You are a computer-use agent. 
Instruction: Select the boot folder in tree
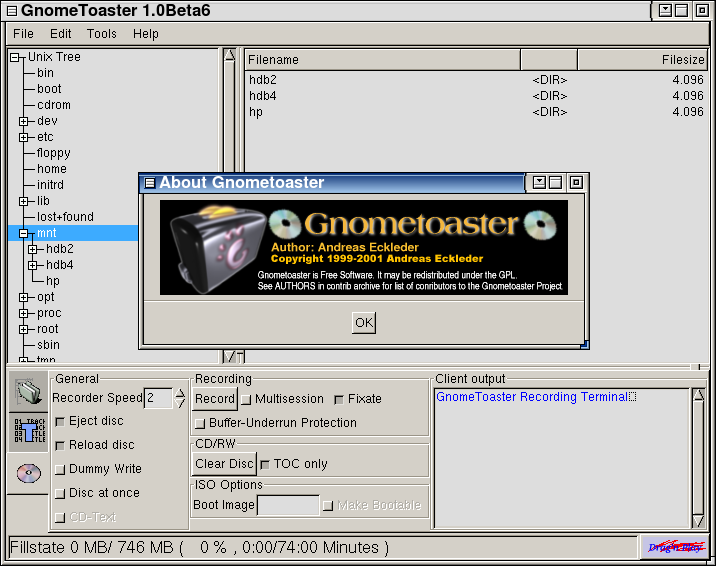[49, 89]
